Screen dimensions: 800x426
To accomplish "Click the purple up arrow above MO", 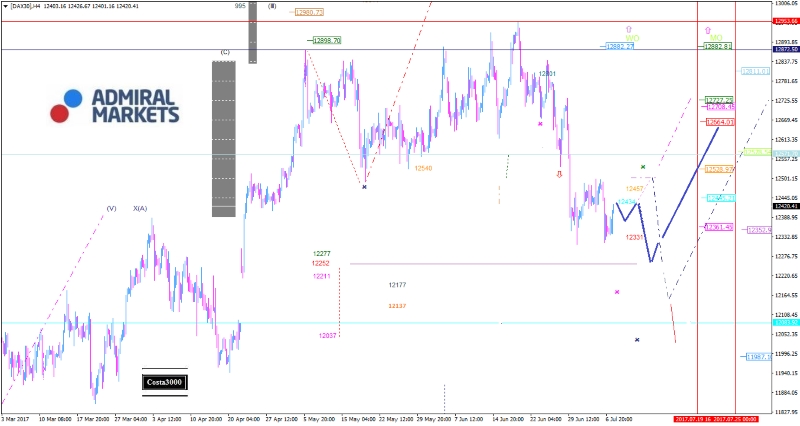I will coord(708,31).
